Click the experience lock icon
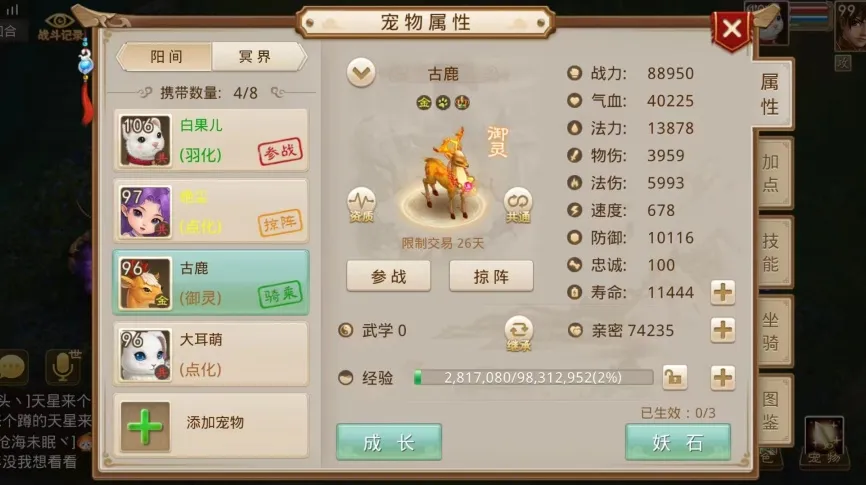This screenshot has width=866, height=485. pos(674,378)
